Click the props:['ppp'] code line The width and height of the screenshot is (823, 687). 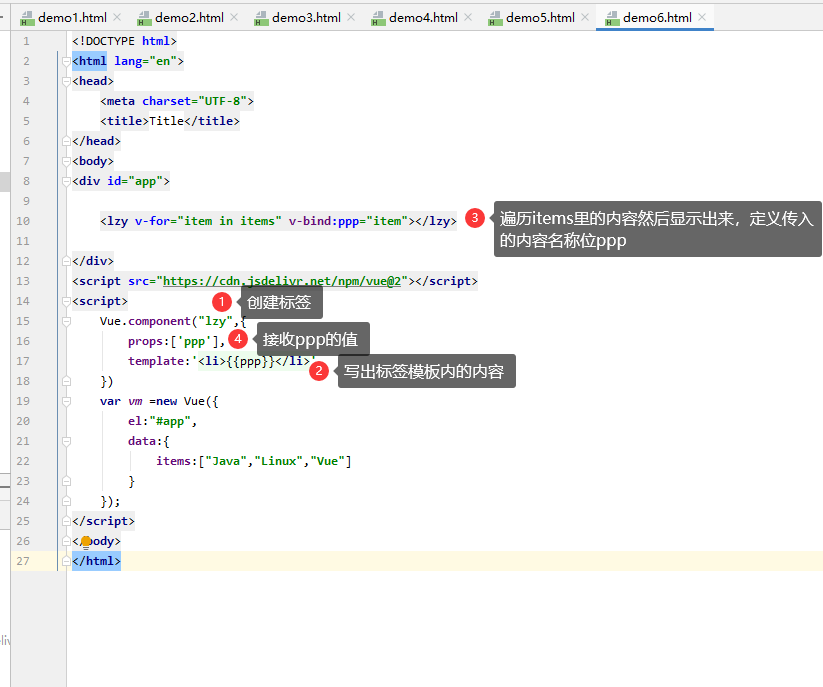click(176, 341)
